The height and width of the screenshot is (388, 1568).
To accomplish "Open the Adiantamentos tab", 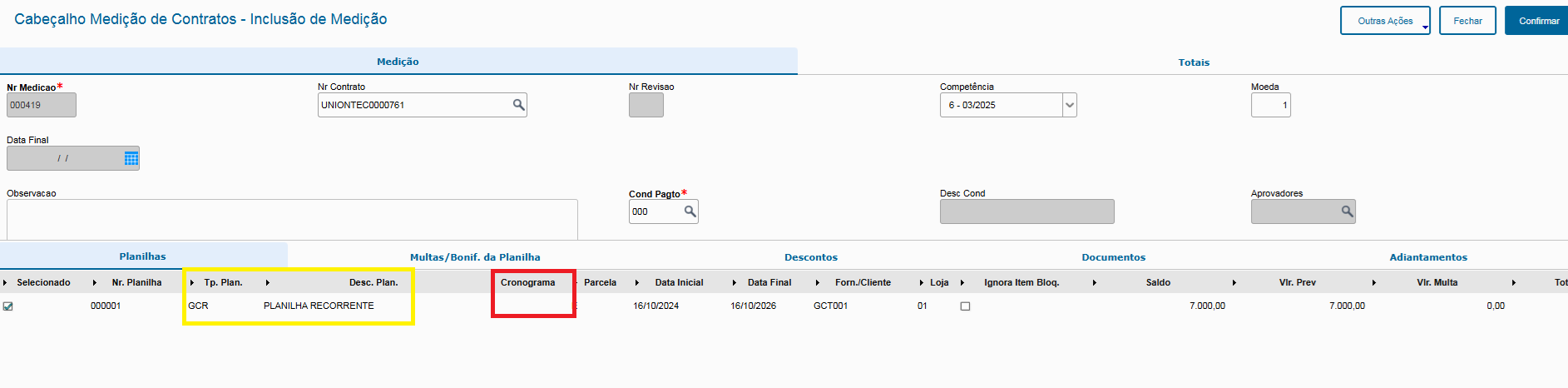I will coord(1428,257).
